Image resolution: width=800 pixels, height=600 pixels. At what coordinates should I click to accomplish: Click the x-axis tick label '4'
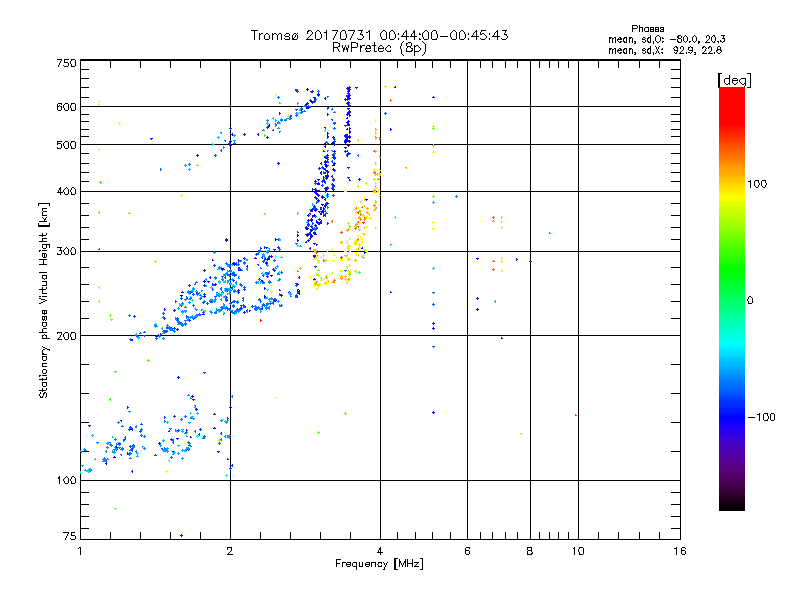click(380, 551)
